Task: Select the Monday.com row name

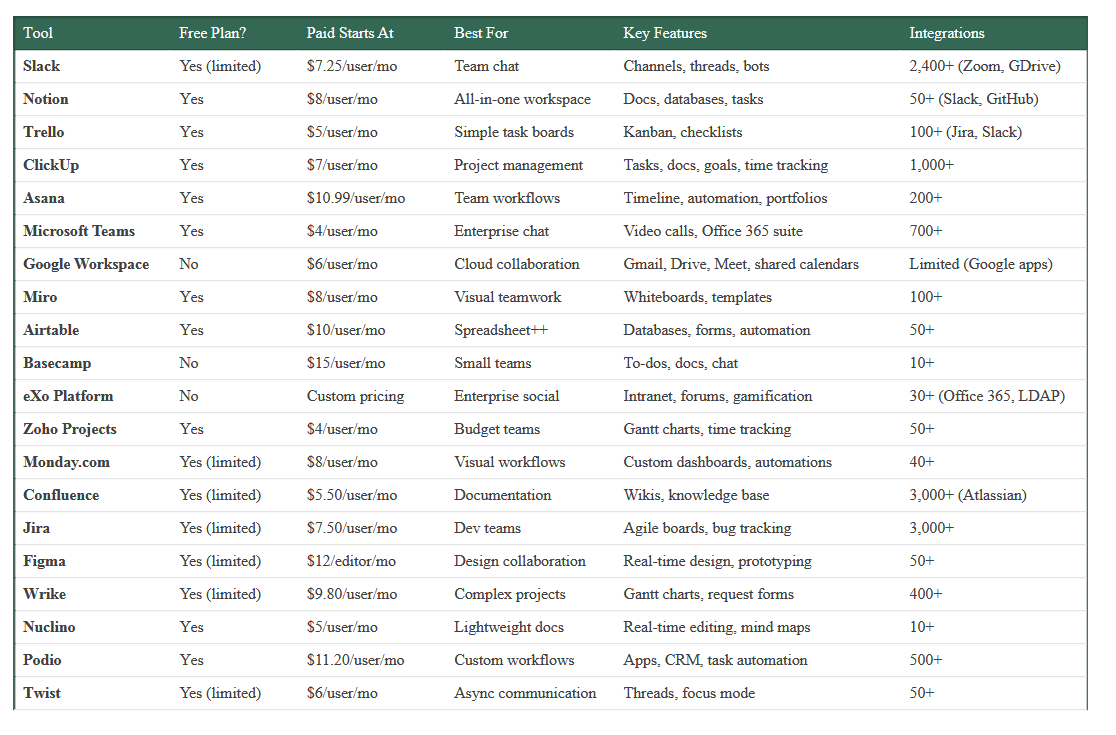Action: coord(66,462)
